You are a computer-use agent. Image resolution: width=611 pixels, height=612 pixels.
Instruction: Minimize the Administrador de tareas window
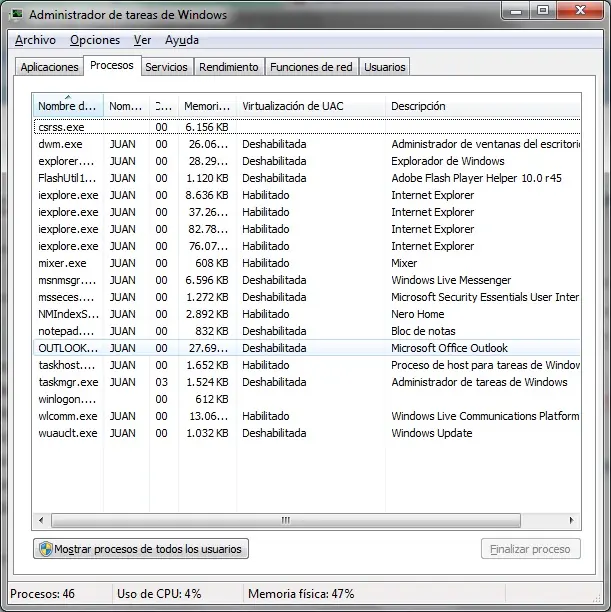516,11
